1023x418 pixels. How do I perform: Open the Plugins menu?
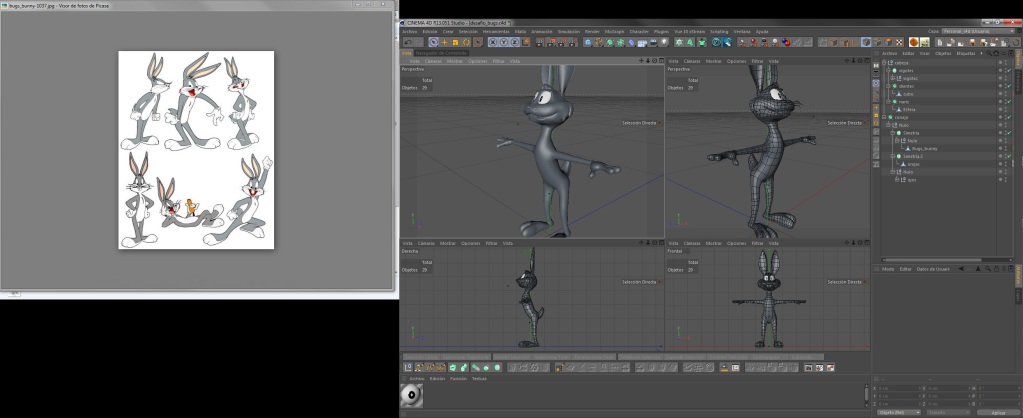click(x=662, y=31)
